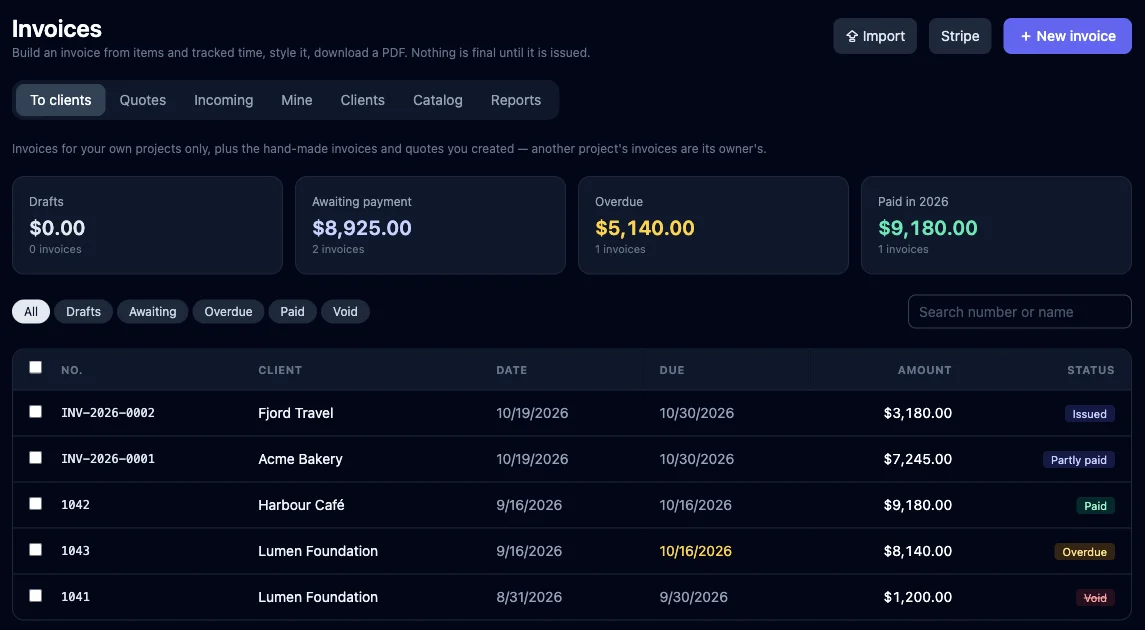Click the Acme Bakery client name
This screenshot has height=630, width=1145.
(x=300, y=459)
